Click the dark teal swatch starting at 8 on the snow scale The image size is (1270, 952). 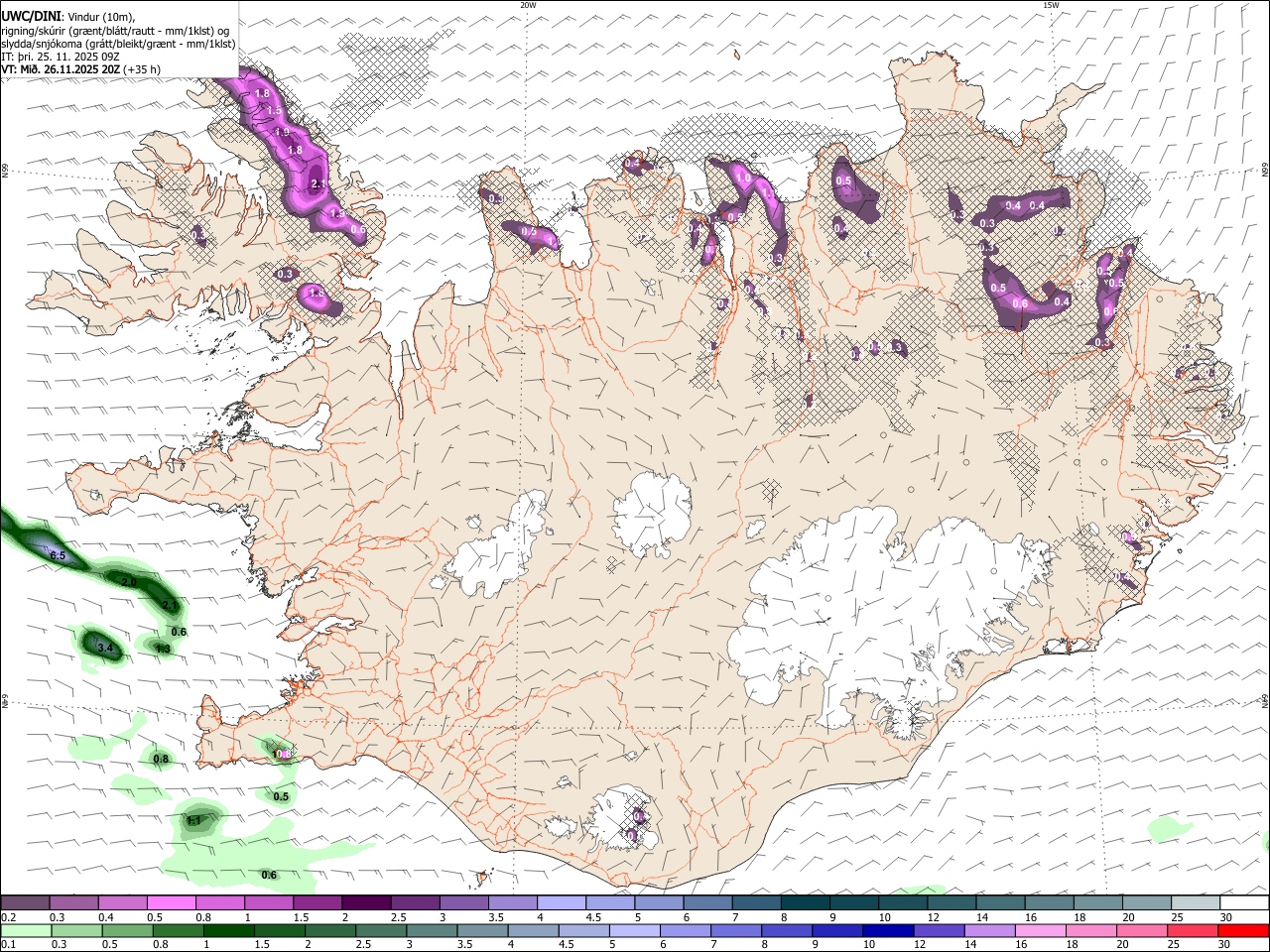805,902
